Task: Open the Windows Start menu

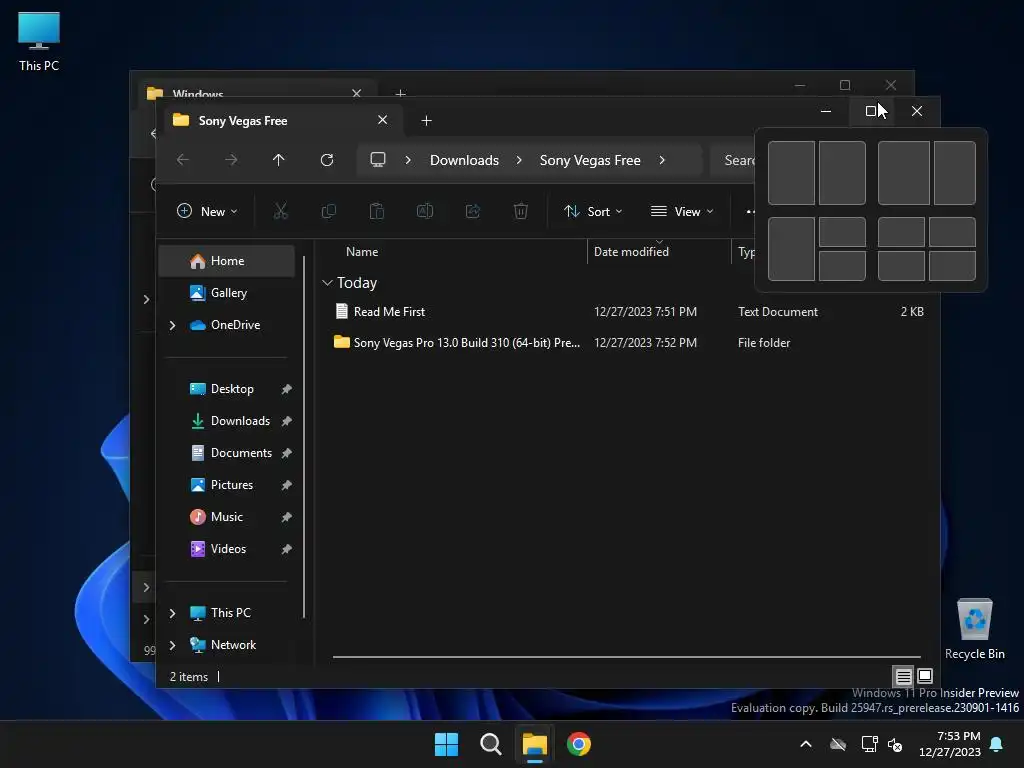Action: click(x=447, y=744)
